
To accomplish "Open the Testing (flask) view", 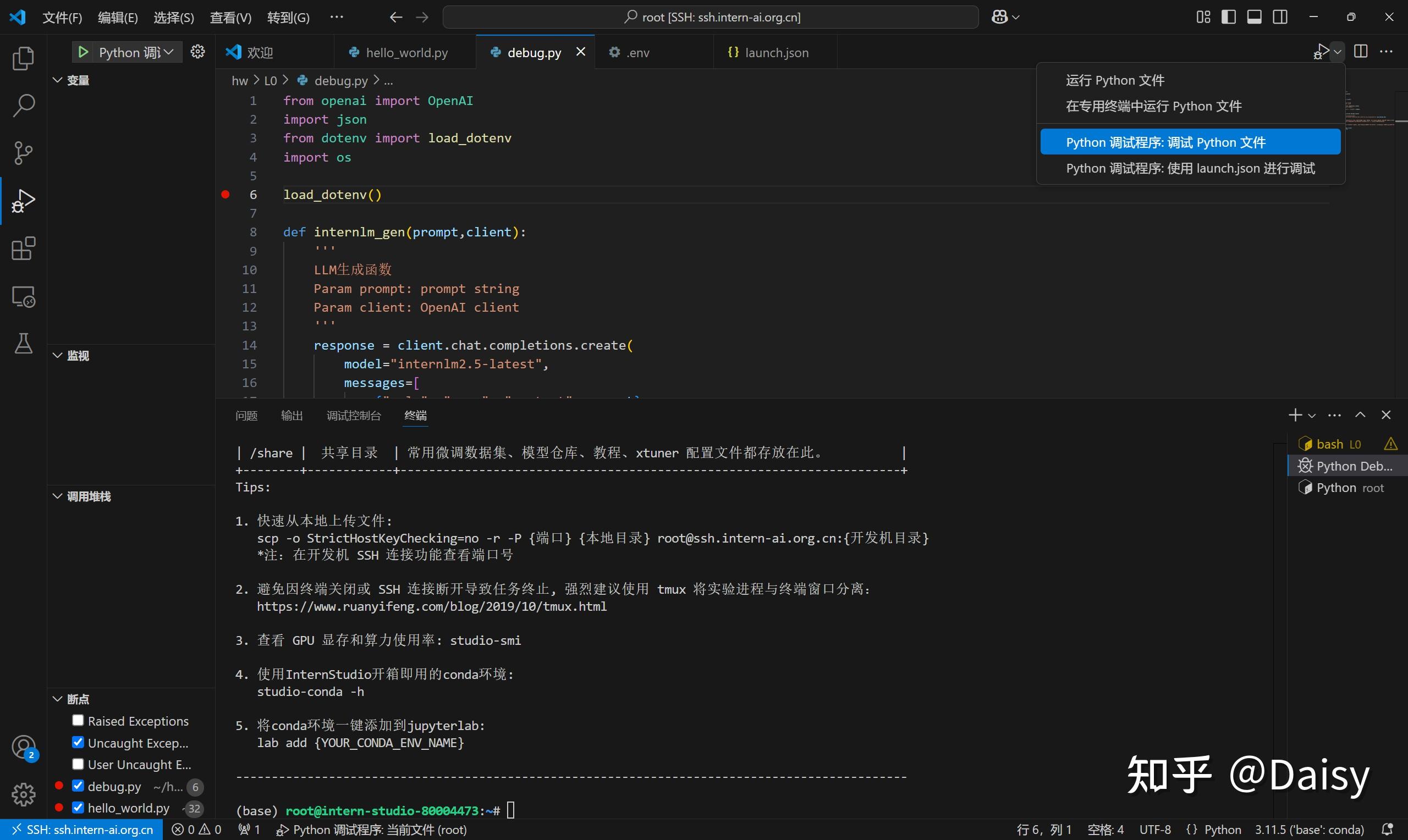I will click(x=23, y=343).
